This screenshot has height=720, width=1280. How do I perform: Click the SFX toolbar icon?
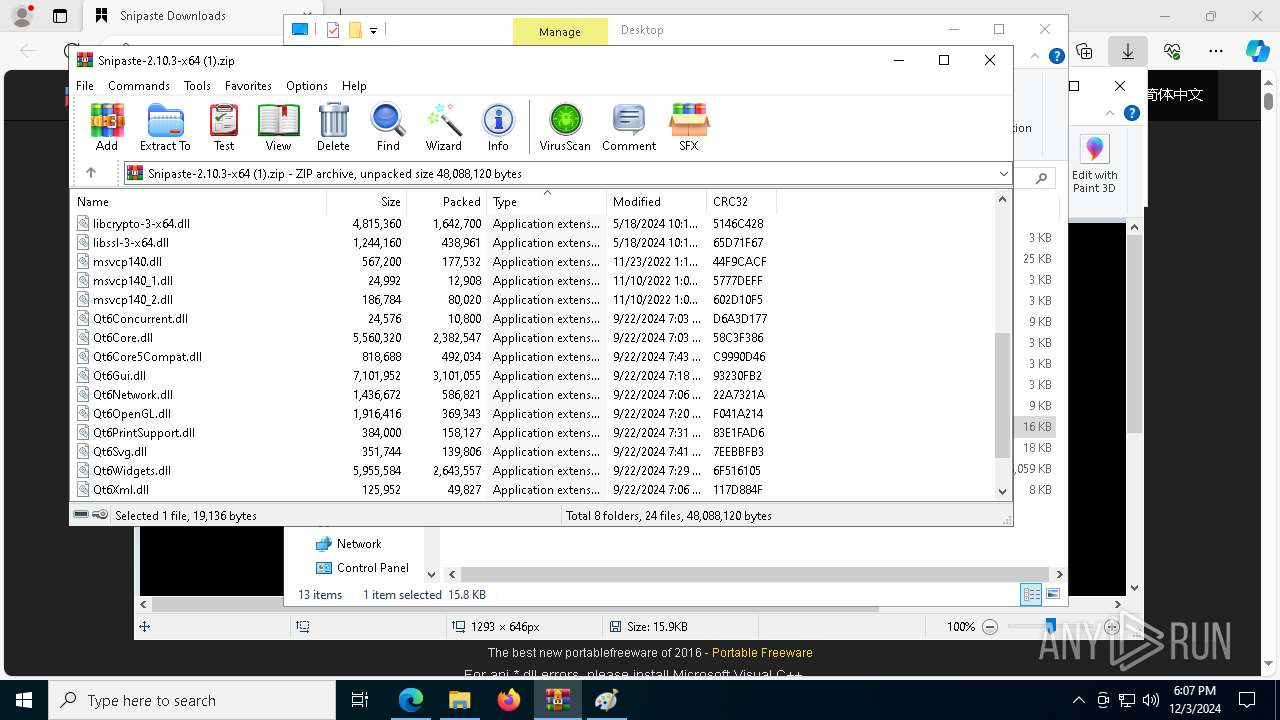(689, 127)
